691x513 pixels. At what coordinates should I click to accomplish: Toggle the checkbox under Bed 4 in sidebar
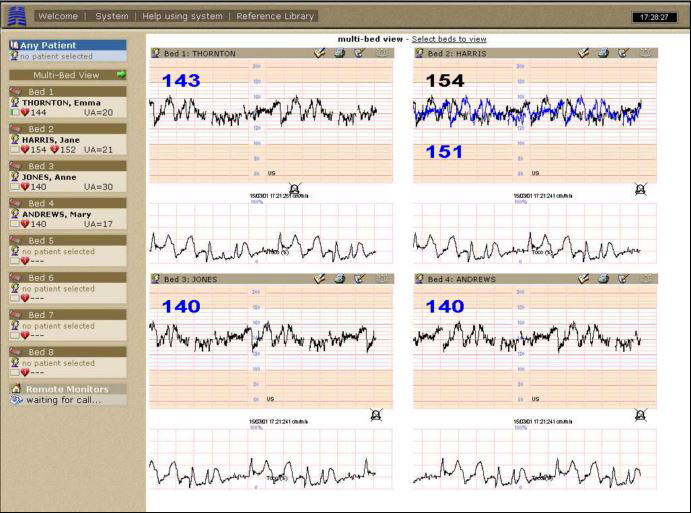coord(14,224)
